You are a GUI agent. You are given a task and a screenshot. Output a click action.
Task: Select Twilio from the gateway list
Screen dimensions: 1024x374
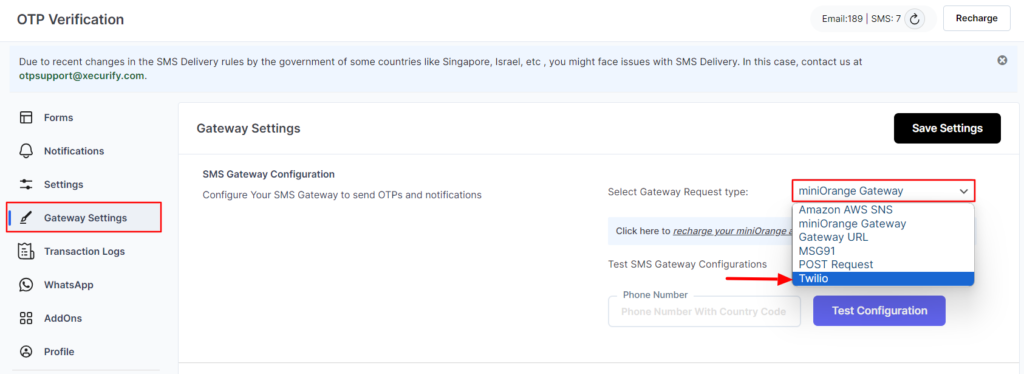point(883,279)
